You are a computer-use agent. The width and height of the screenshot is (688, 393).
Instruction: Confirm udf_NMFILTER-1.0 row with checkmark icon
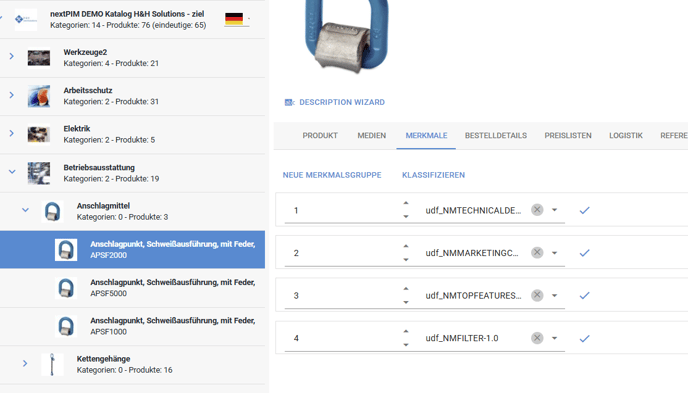tap(584, 339)
